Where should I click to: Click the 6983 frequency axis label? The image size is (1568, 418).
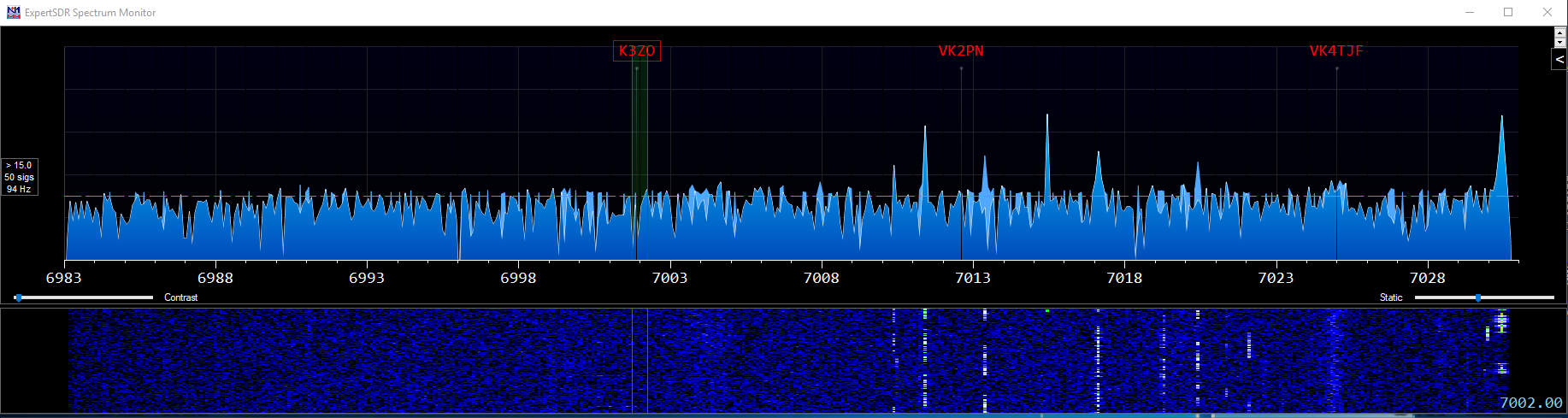(64, 278)
